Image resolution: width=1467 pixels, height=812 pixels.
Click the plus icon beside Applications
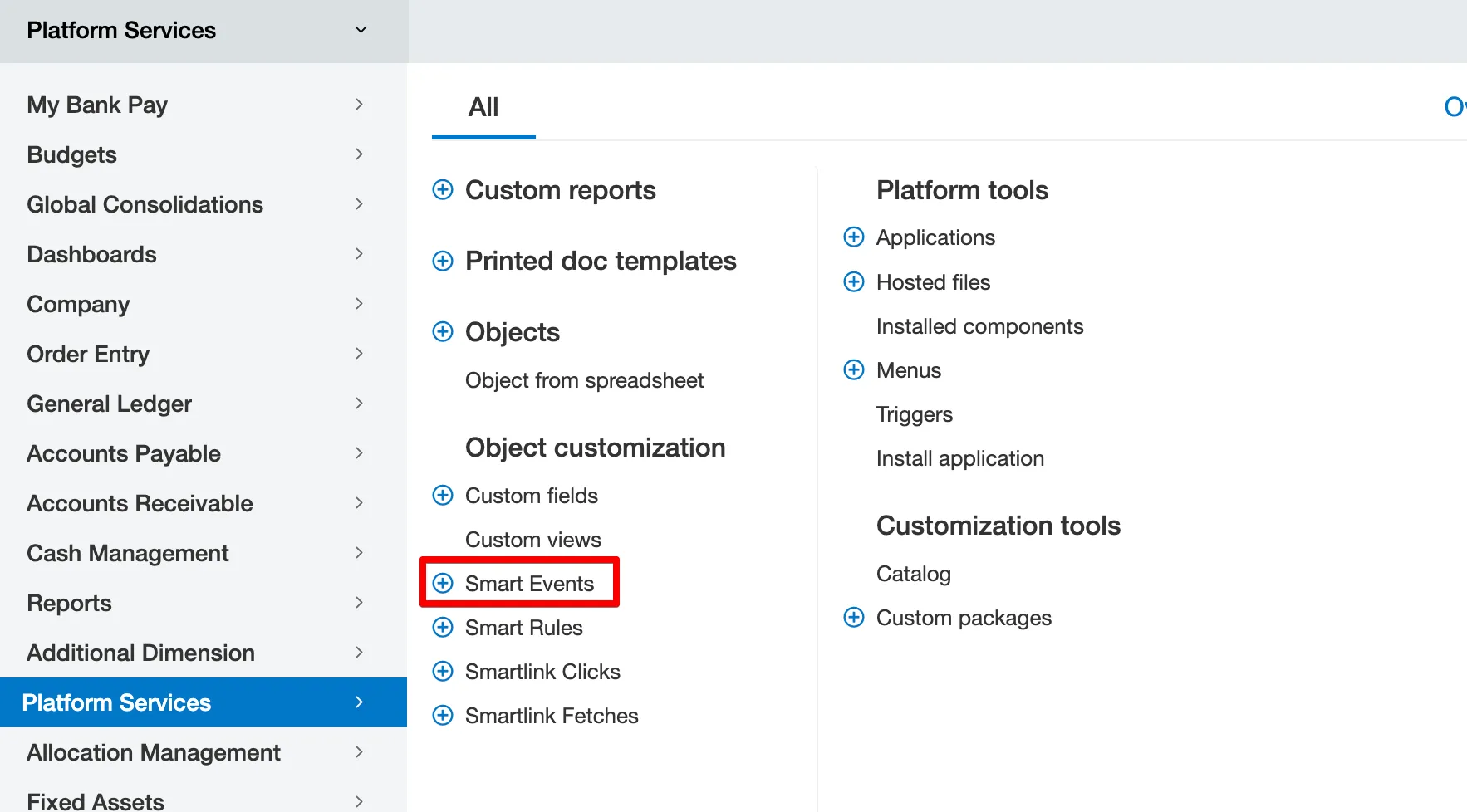click(854, 237)
